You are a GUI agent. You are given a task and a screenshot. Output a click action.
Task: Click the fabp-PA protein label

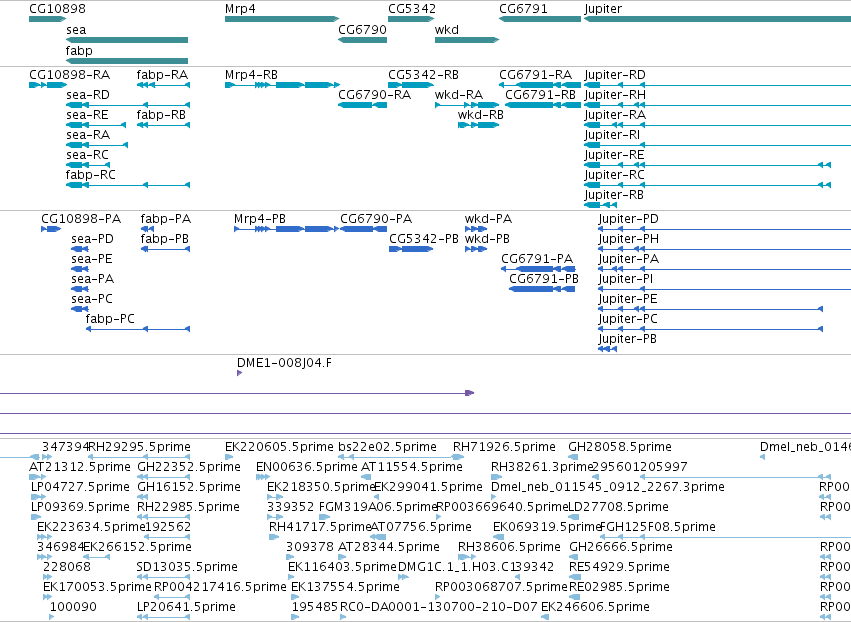(x=166, y=219)
